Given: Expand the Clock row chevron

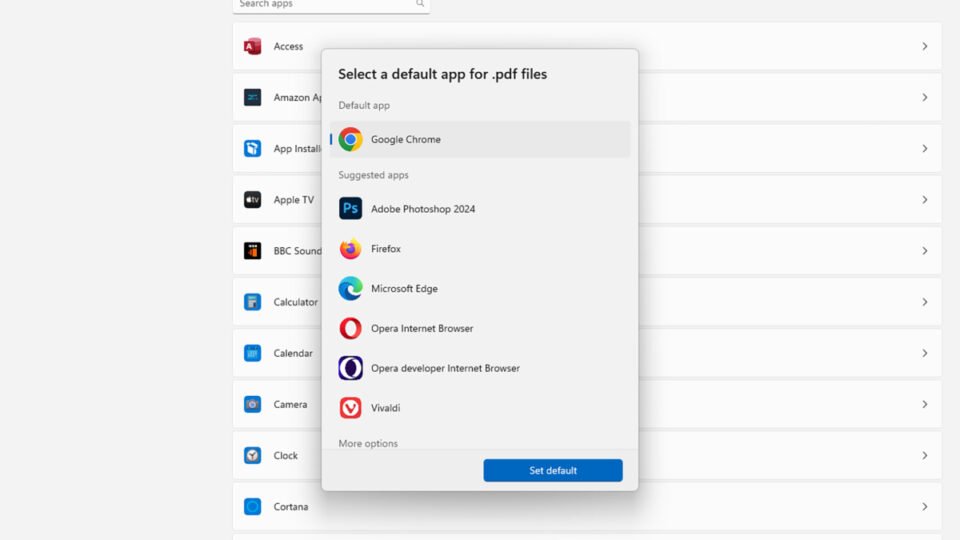Looking at the screenshot, I should (925, 456).
